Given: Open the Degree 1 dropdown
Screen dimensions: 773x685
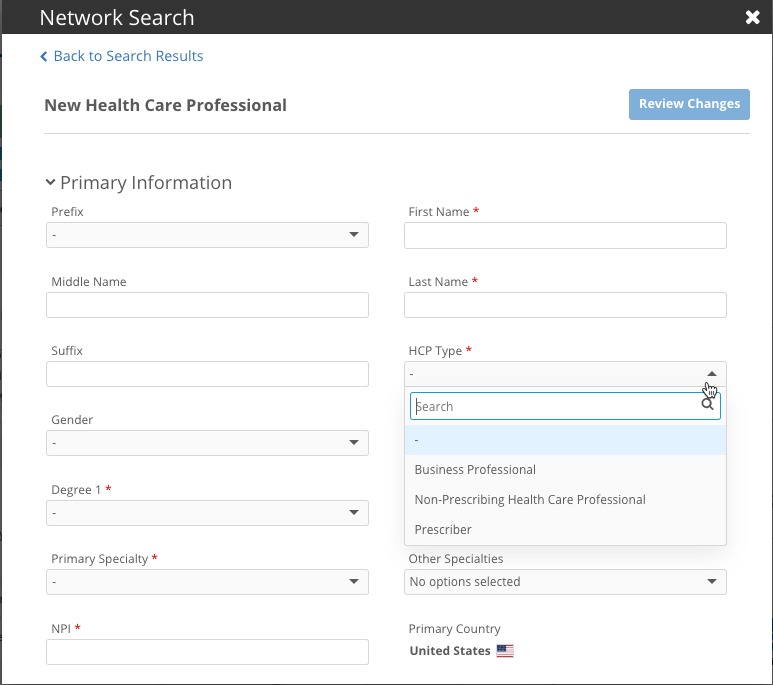Looking at the screenshot, I should click(207, 513).
